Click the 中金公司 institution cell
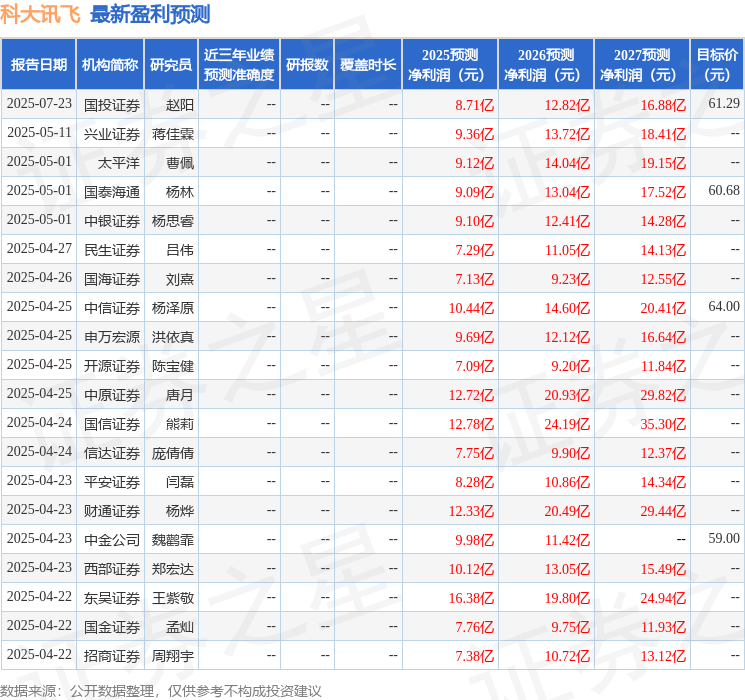Image resolution: width=745 pixels, height=700 pixels. (112, 540)
